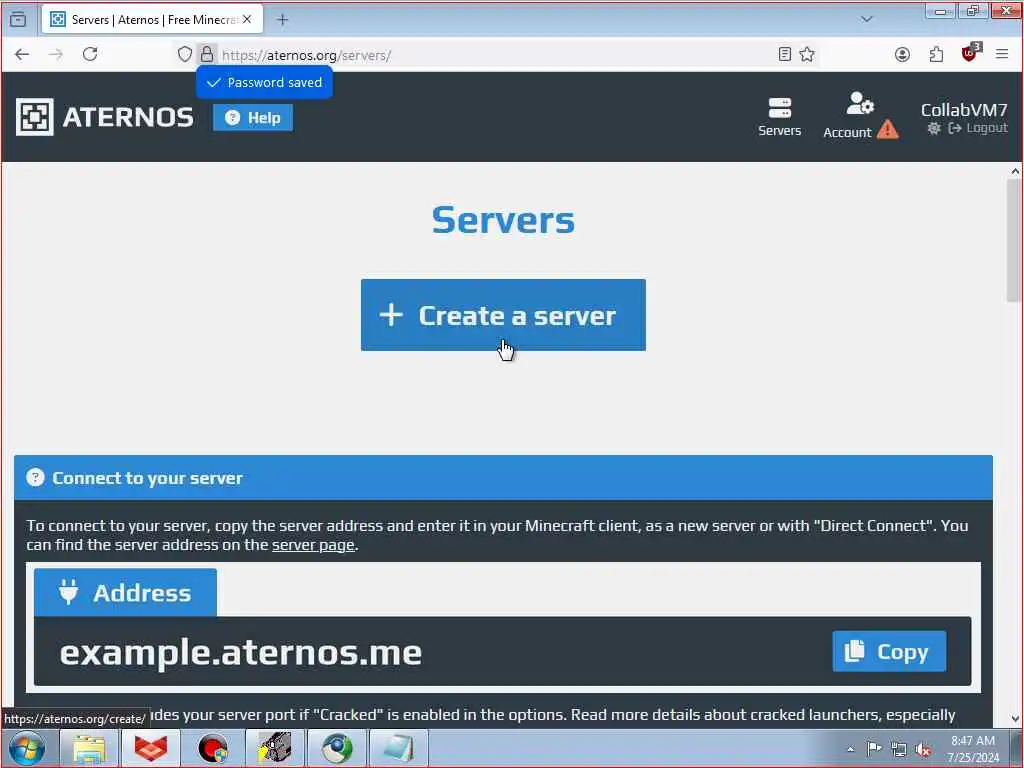1024x768 pixels.
Task: Open the red shield taskbar app
Action: point(151,748)
